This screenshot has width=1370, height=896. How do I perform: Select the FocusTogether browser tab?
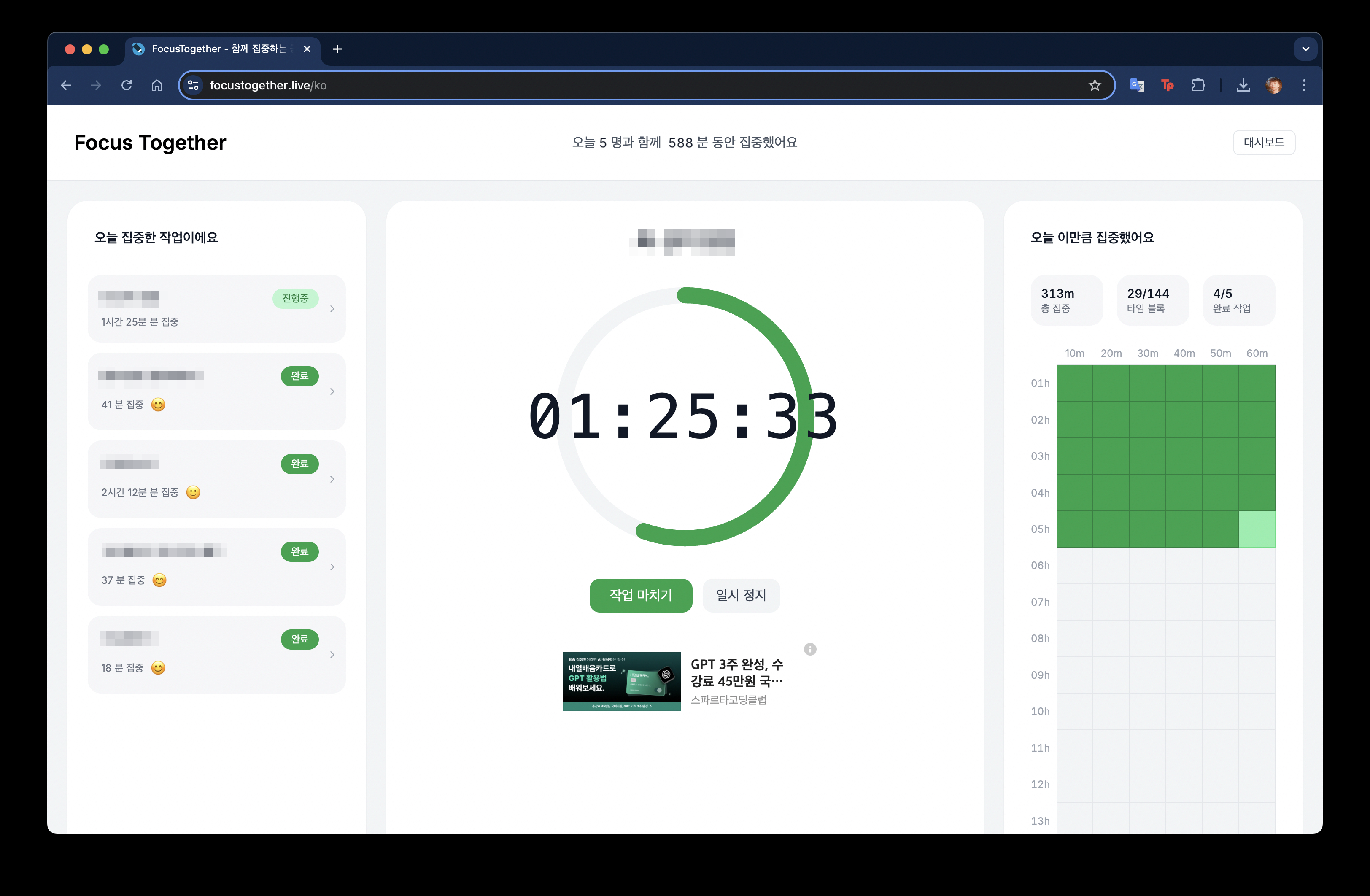click(219, 49)
